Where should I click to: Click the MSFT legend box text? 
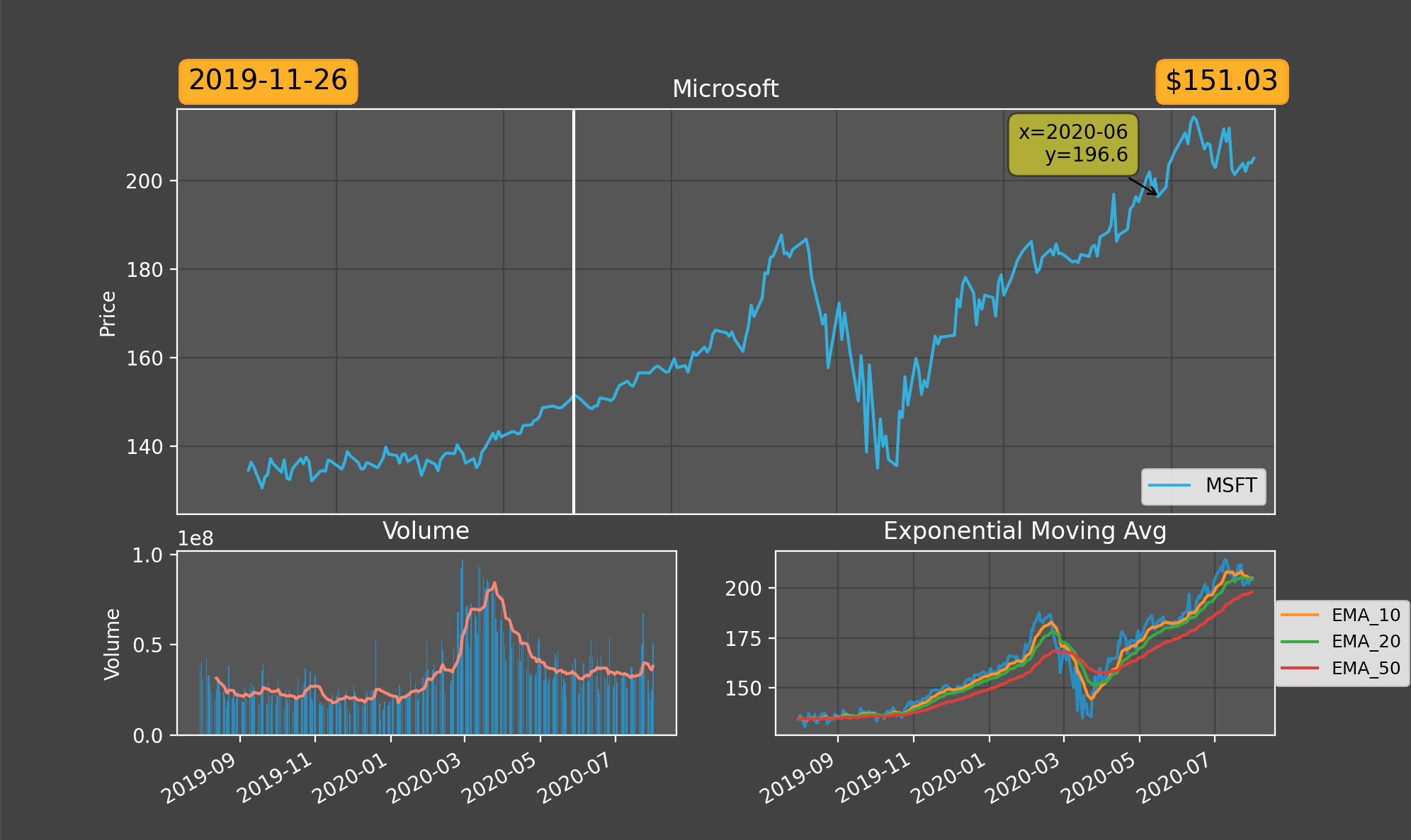click(1230, 485)
